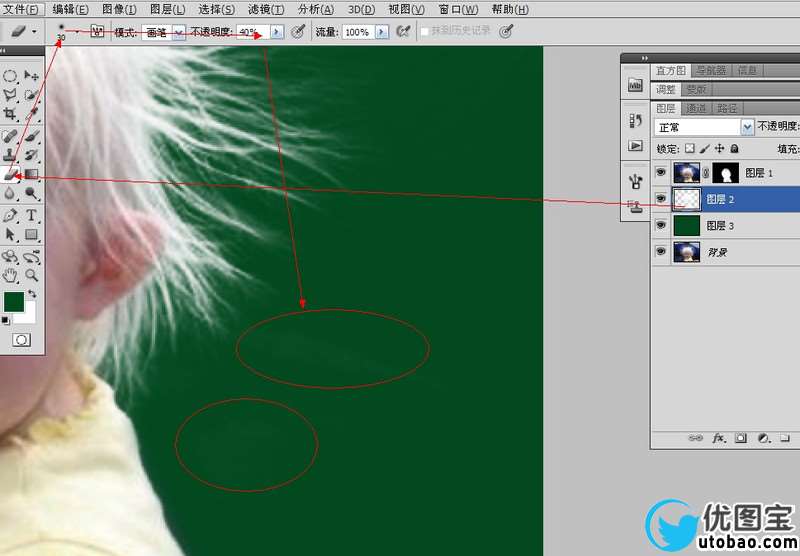
Task: Click the opacity 40% input field
Action: [x=254, y=32]
